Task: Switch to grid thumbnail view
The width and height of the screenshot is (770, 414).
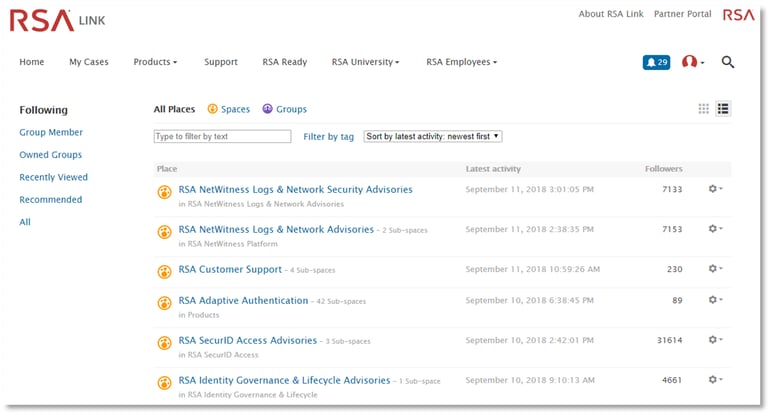Action: click(704, 109)
